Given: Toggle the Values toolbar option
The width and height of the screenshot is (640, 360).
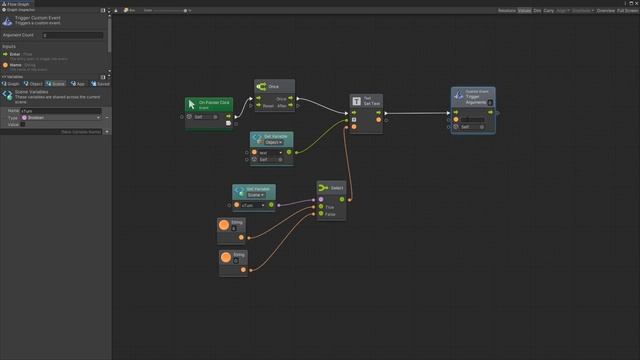Looking at the screenshot, I should (x=524, y=11).
